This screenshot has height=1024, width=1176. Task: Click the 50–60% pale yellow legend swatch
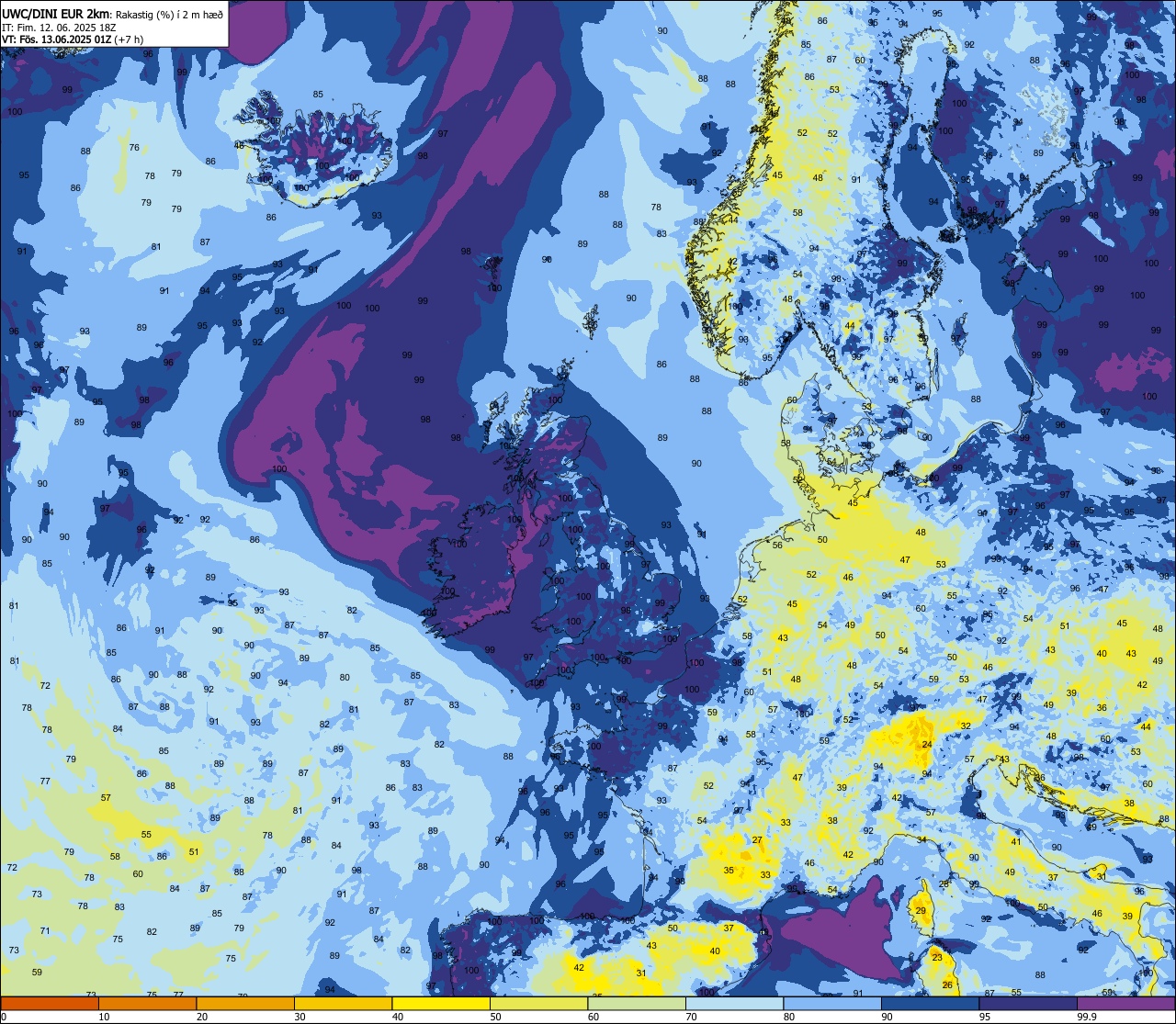point(538,1003)
